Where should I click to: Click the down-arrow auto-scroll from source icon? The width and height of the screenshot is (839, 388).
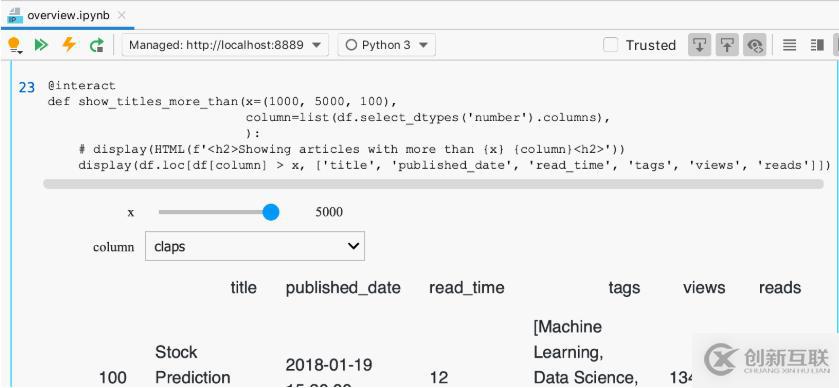pos(699,45)
